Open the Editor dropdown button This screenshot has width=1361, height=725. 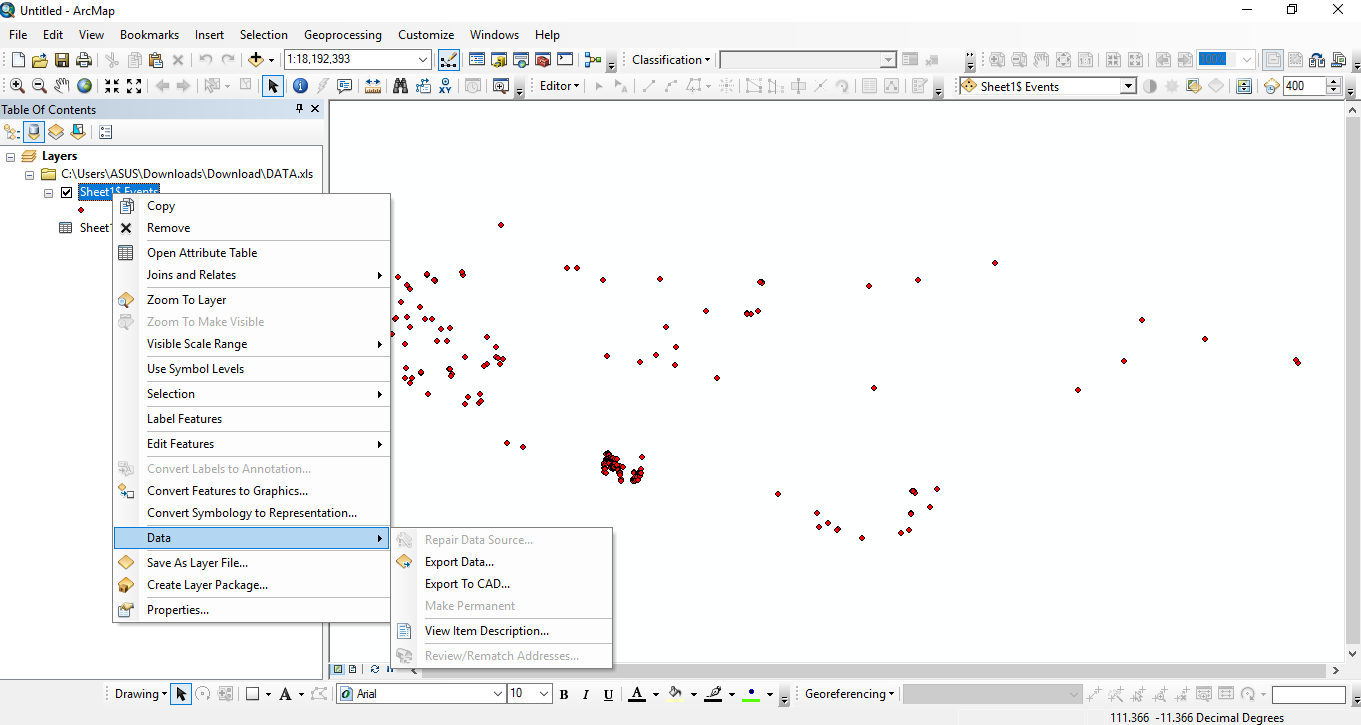click(559, 86)
